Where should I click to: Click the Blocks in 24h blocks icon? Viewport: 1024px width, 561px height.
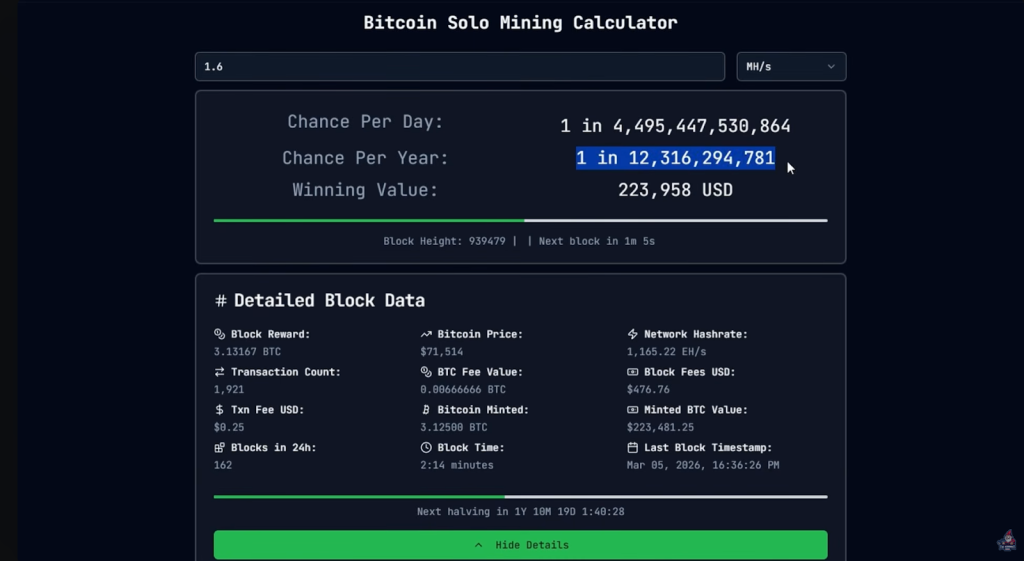(219, 447)
